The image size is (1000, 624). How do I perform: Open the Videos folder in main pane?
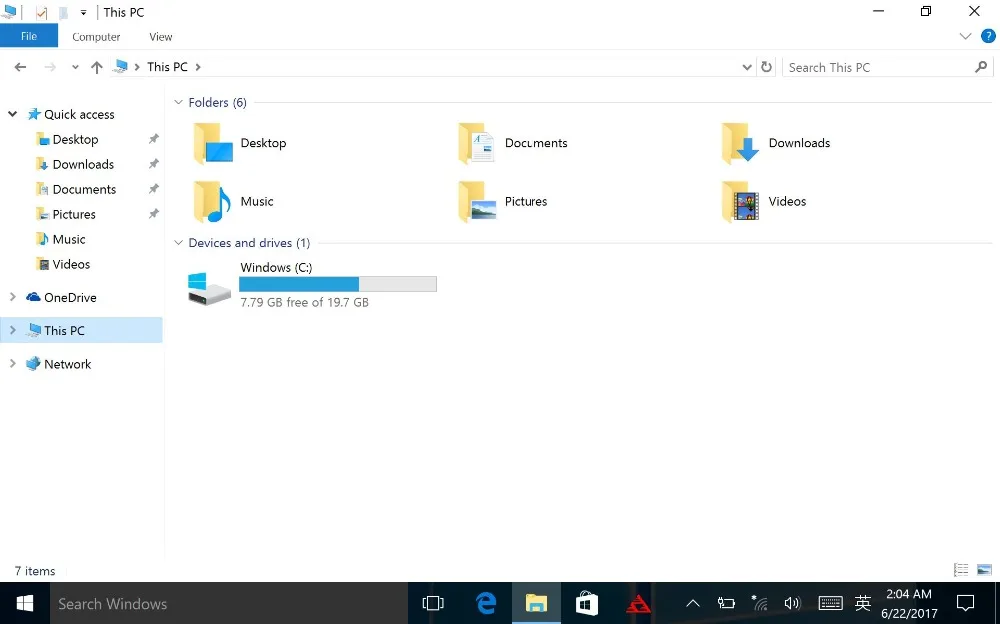pos(764,202)
